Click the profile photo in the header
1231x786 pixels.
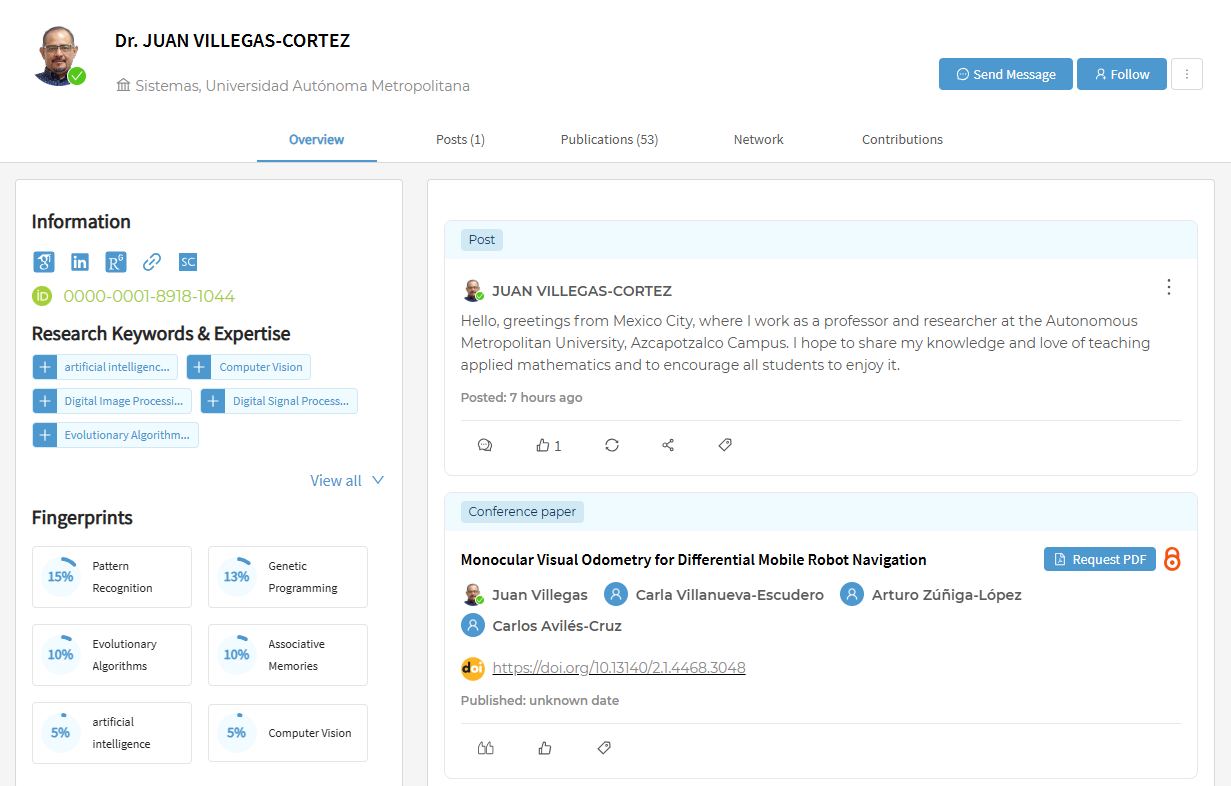click(x=60, y=56)
